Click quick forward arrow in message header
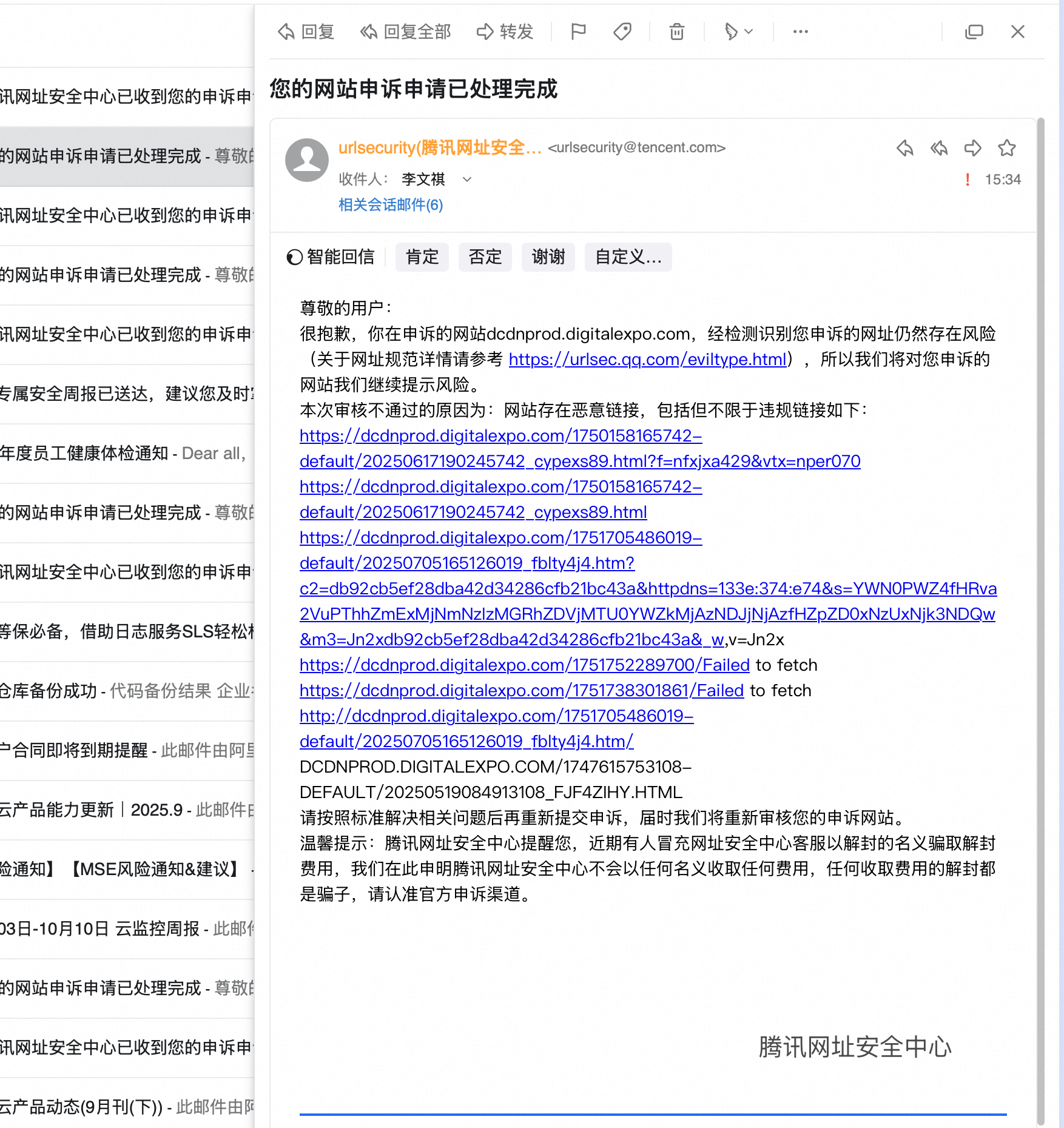The image size is (1064, 1128). pyautogui.click(x=973, y=148)
